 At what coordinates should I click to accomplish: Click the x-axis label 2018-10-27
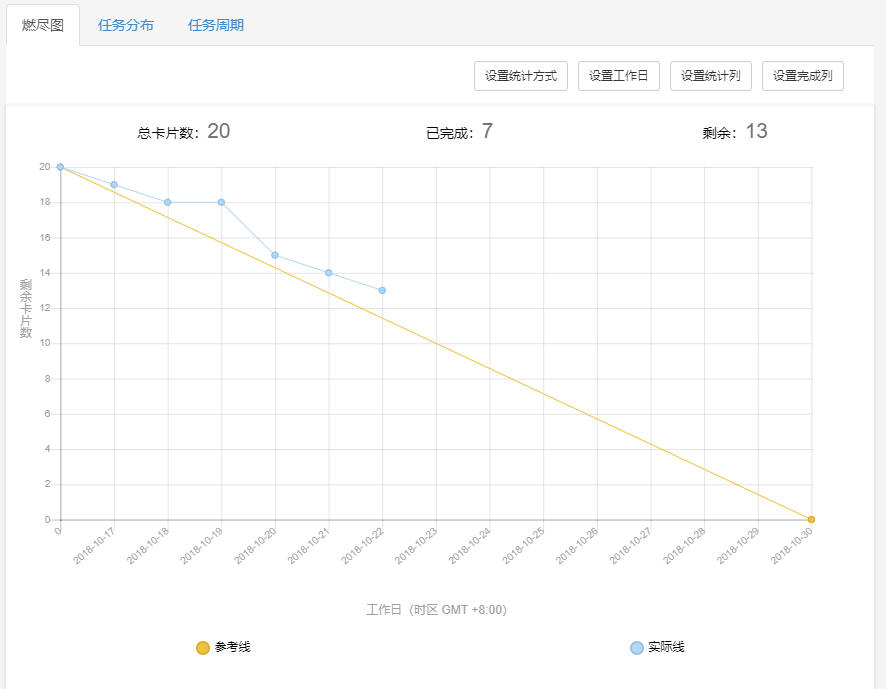point(631,546)
